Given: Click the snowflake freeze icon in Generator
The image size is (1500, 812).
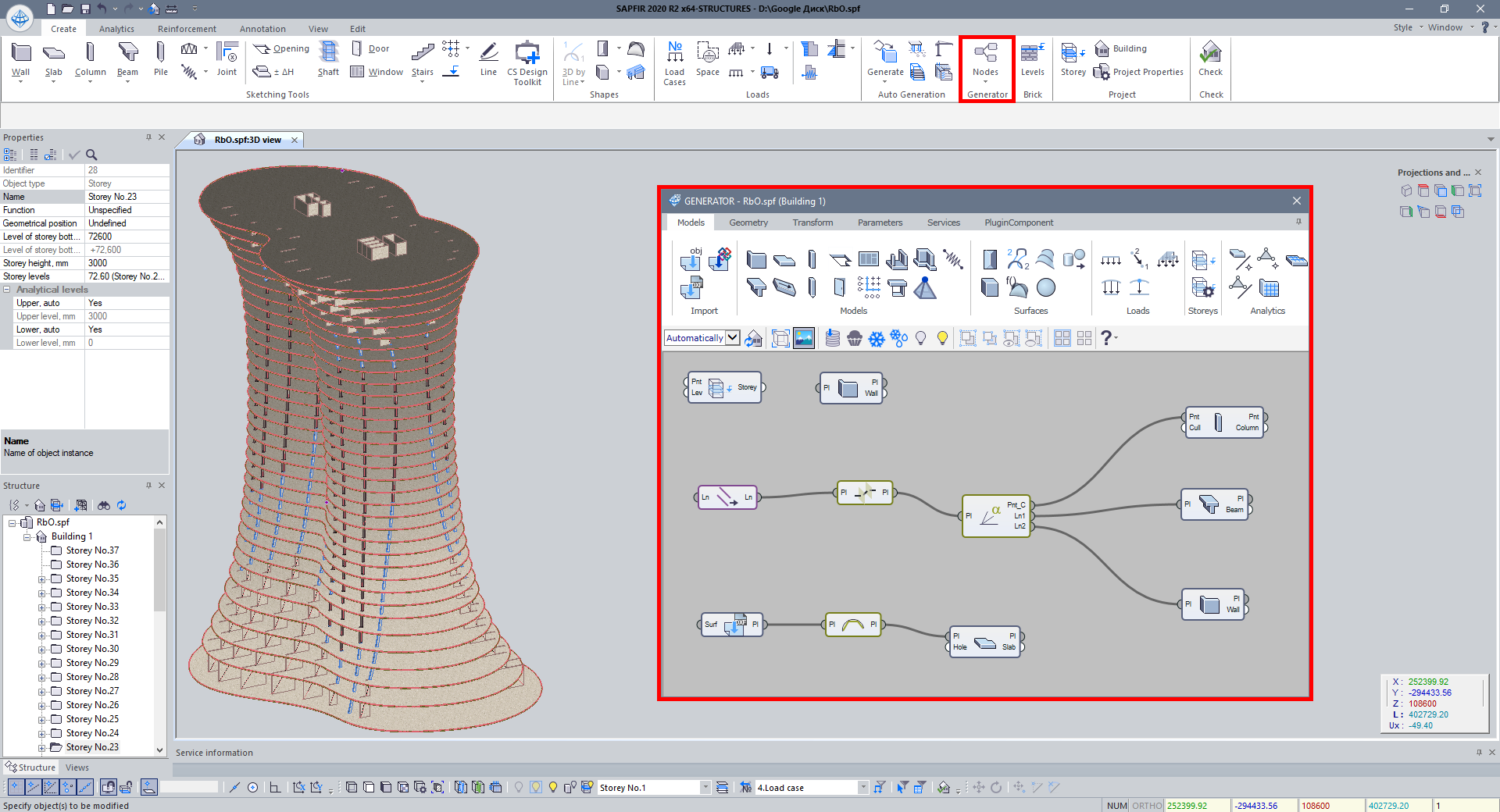Looking at the screenshot, I should 877,339.
